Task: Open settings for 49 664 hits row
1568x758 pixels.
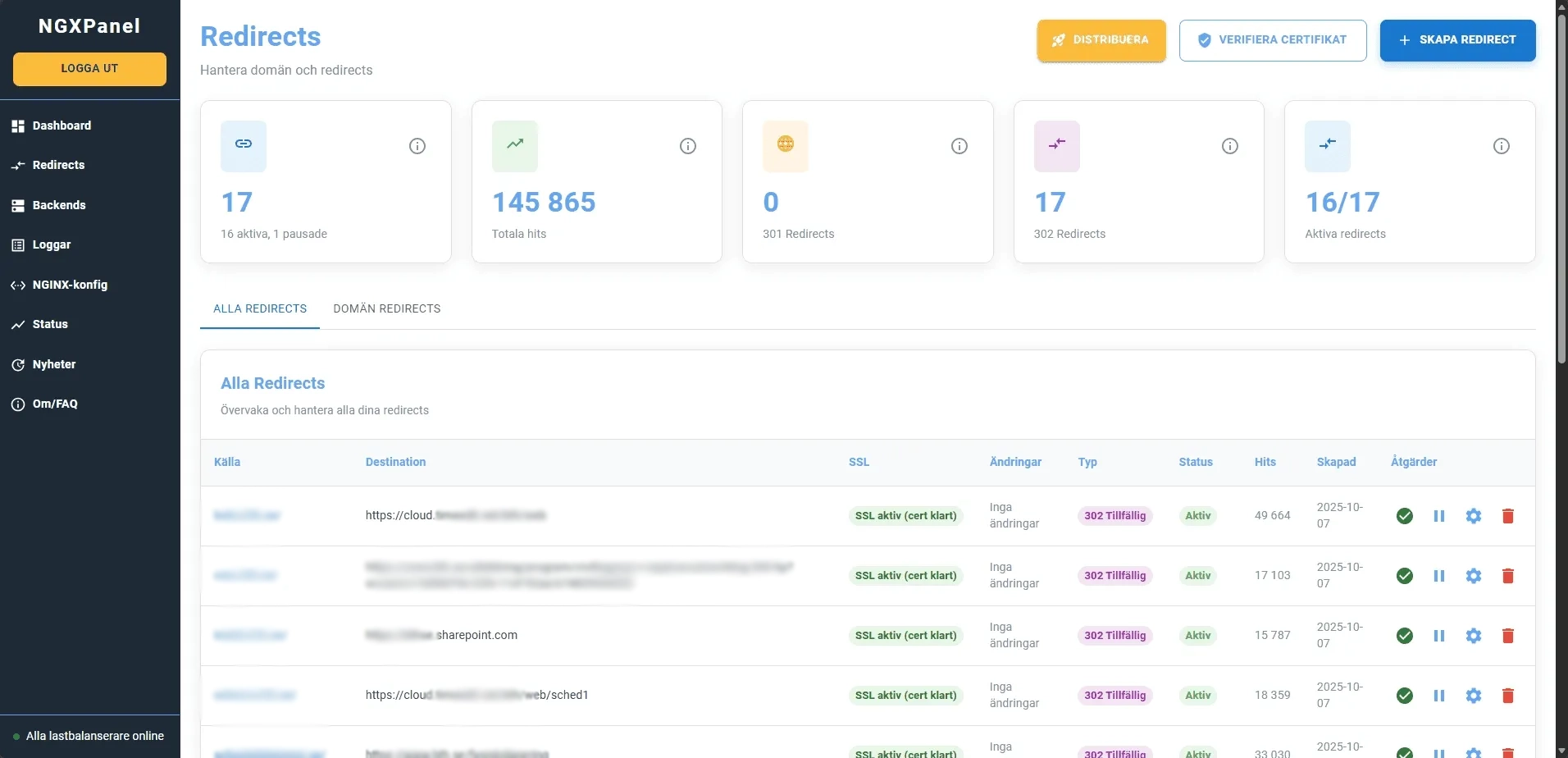Action: click(1474, 516)
